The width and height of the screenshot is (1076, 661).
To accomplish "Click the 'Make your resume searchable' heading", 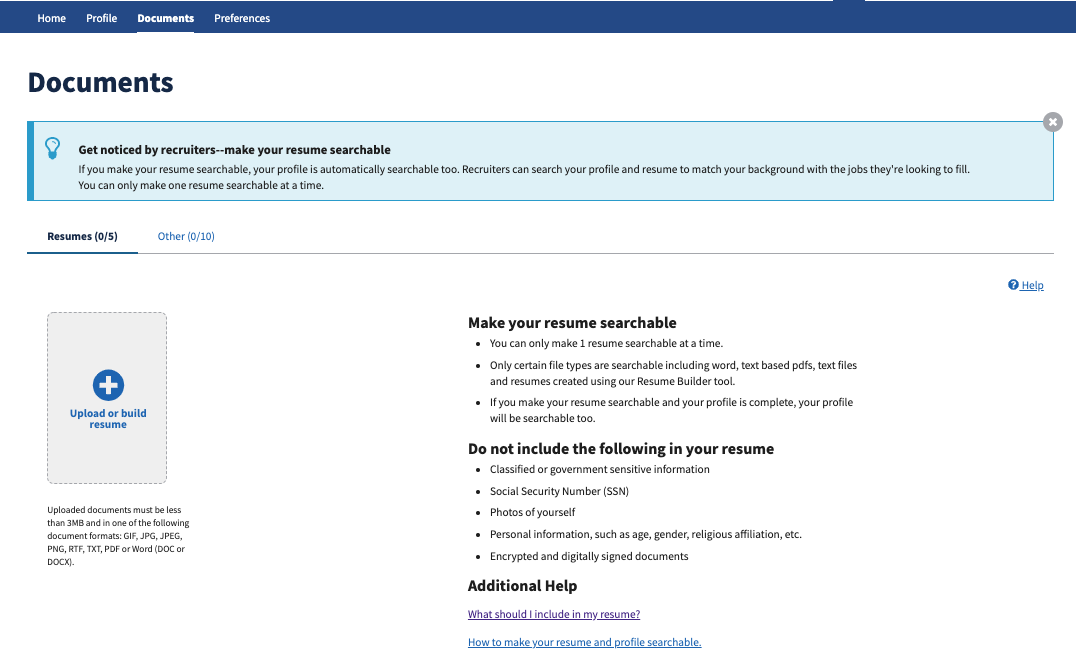I will (572, 323).
